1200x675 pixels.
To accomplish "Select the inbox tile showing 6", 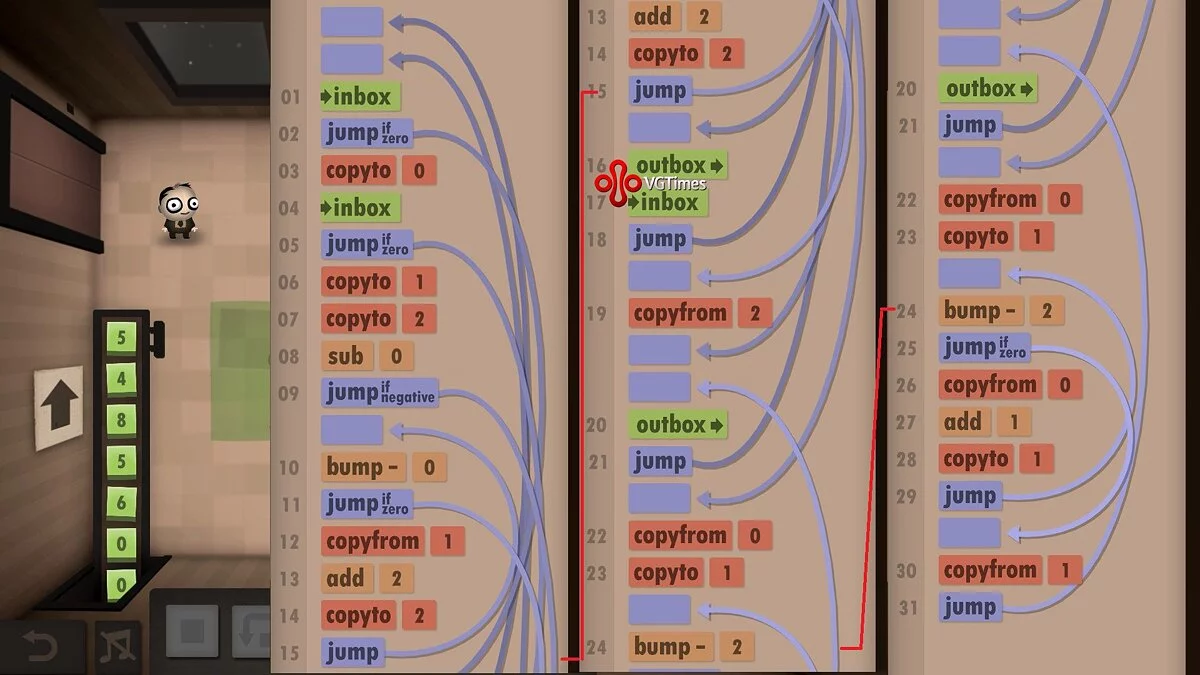I will point(122,502).
